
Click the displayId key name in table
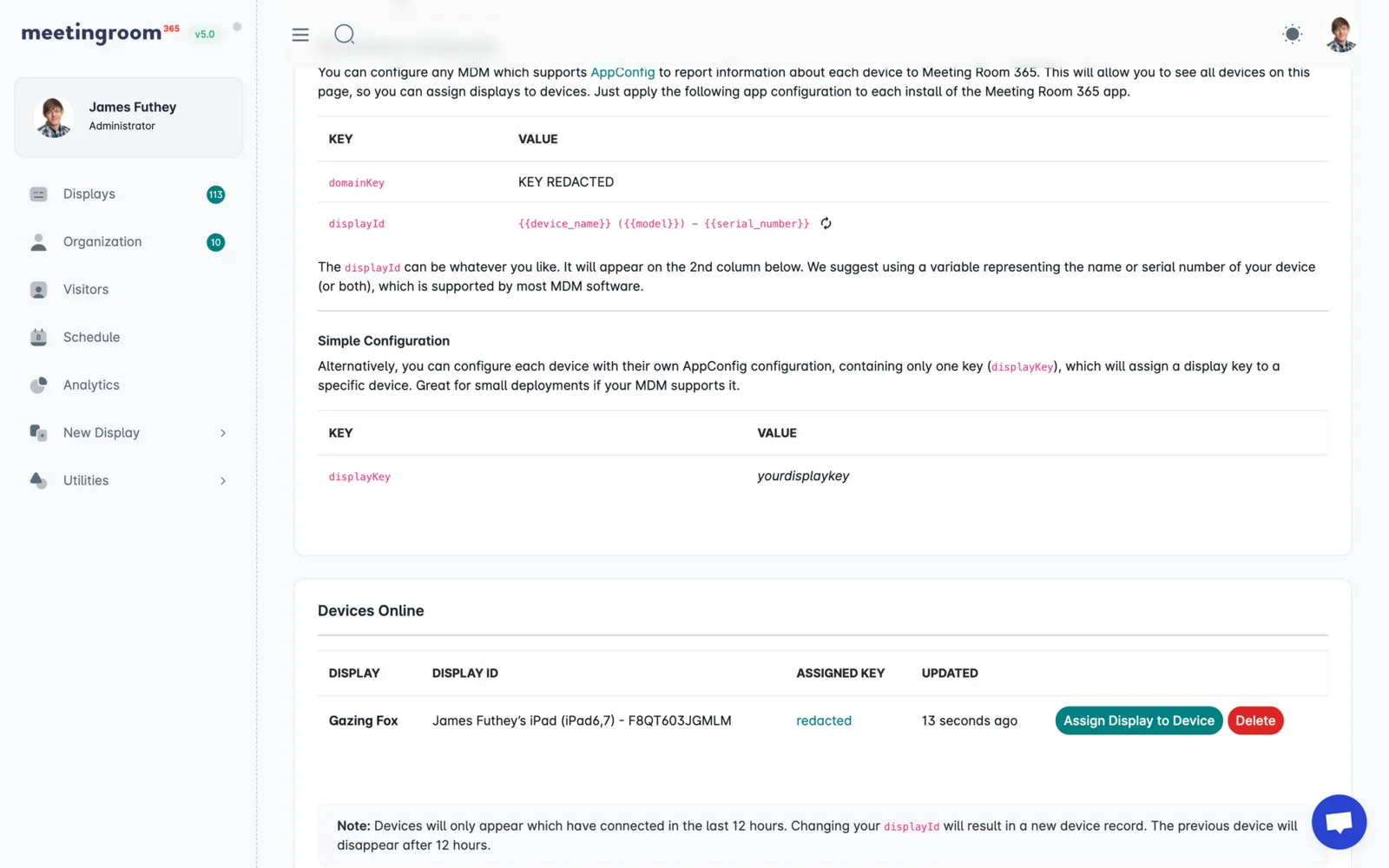(x=356, y=224)
